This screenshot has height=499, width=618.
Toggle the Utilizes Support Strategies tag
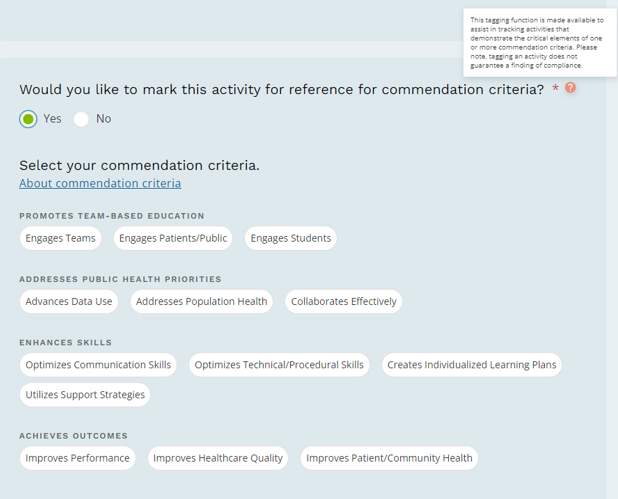coord(86,395)
